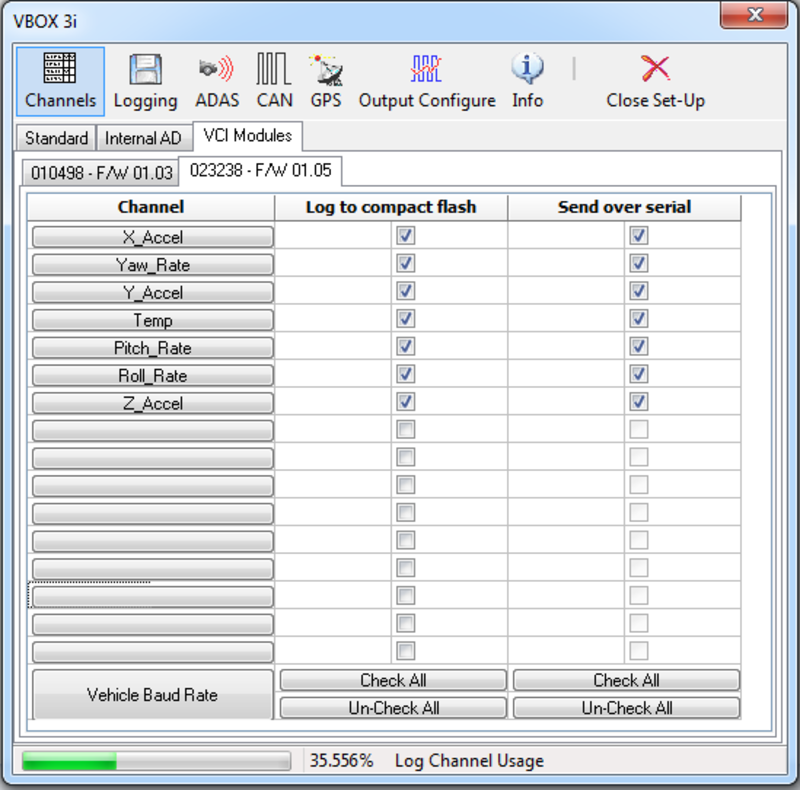This screenshot has width=800, height=790.
Task: Toggle Z_Accel send over serial checkbox
Action: [x=639, y=402]
